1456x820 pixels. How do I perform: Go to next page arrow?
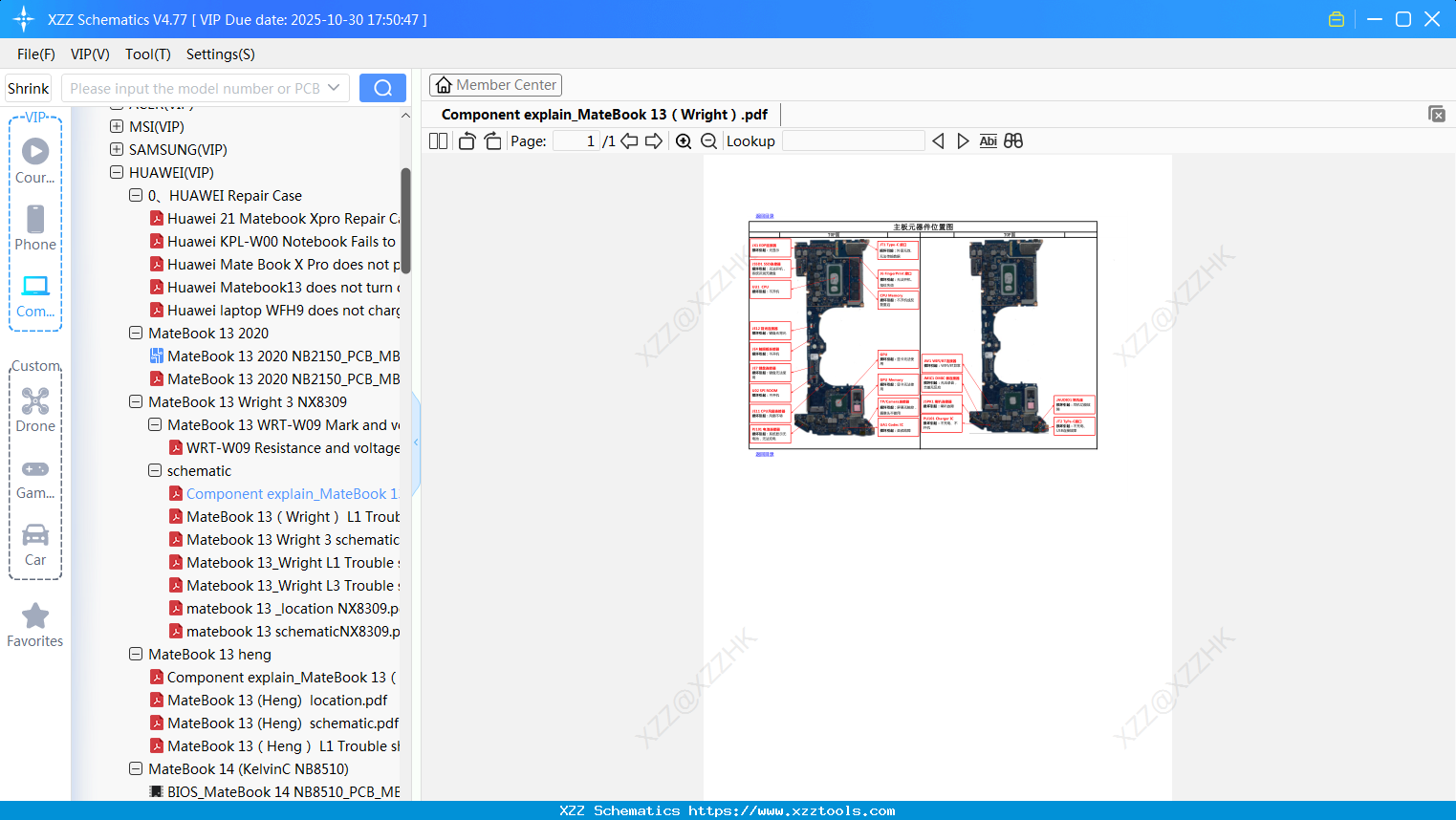coord(654,141)
